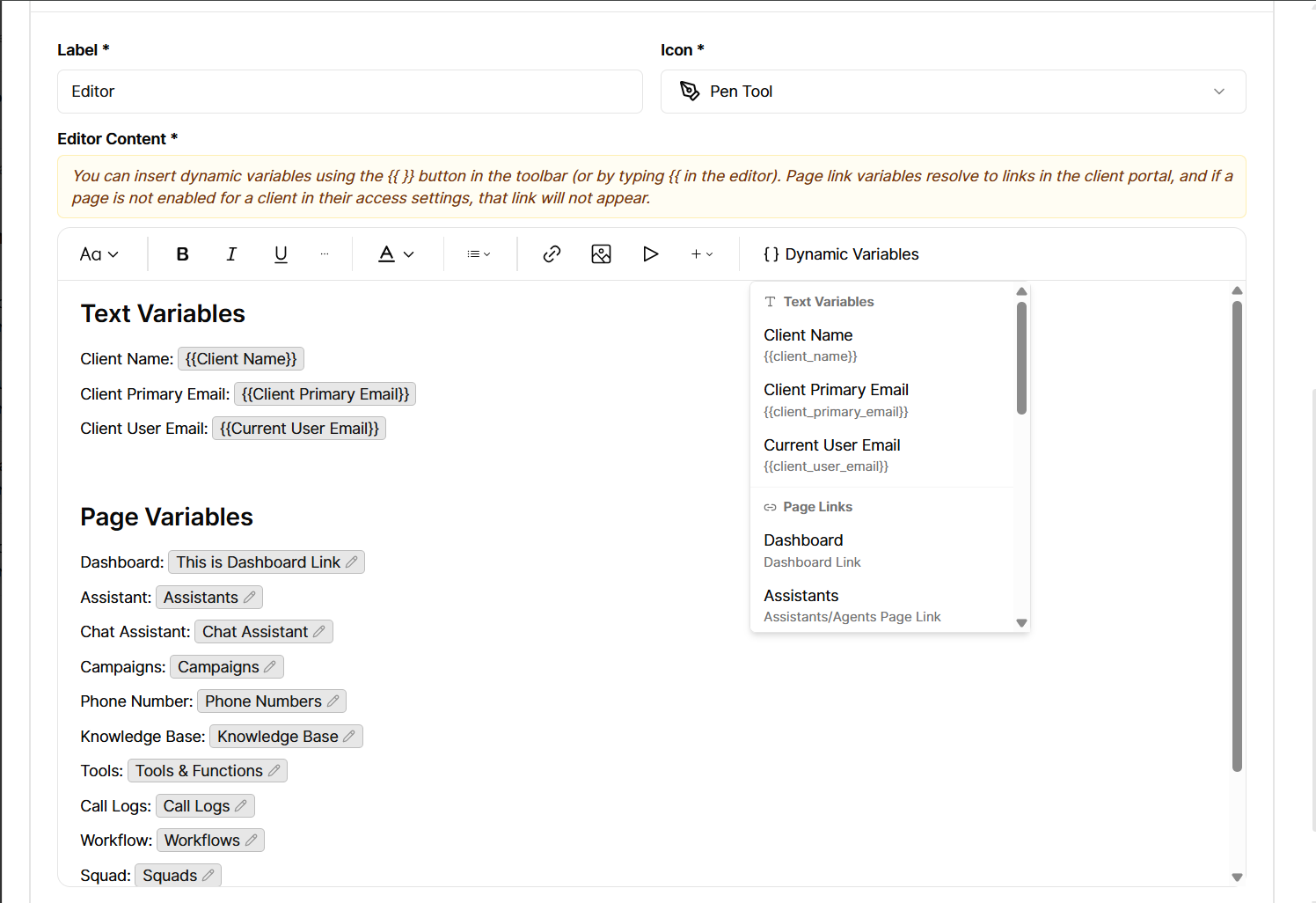This screenshot has height=903, width=1316.
Task: Apply italic formatting from toolbar
Action: [231, 254]
